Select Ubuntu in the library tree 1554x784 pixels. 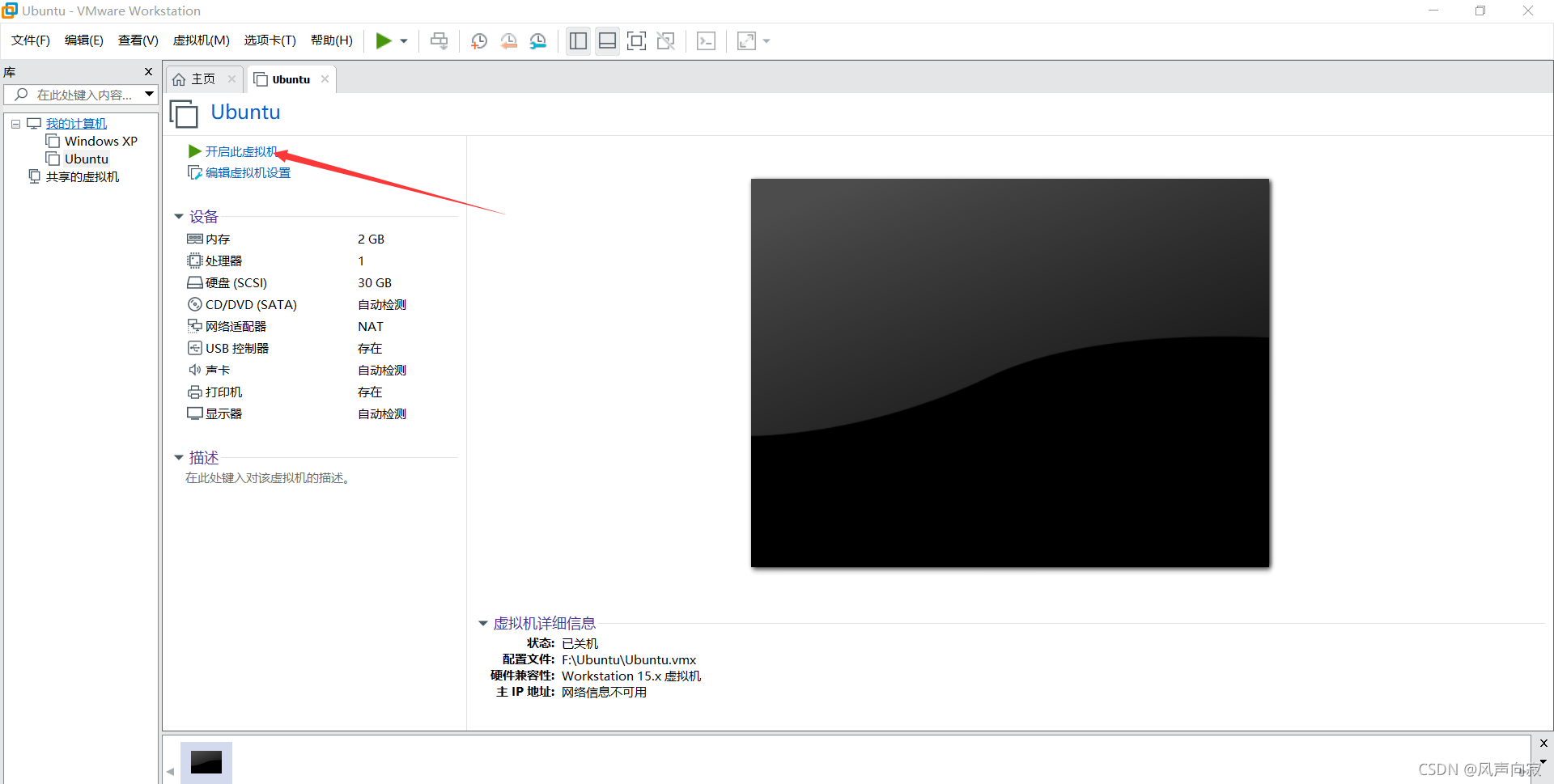87,159
